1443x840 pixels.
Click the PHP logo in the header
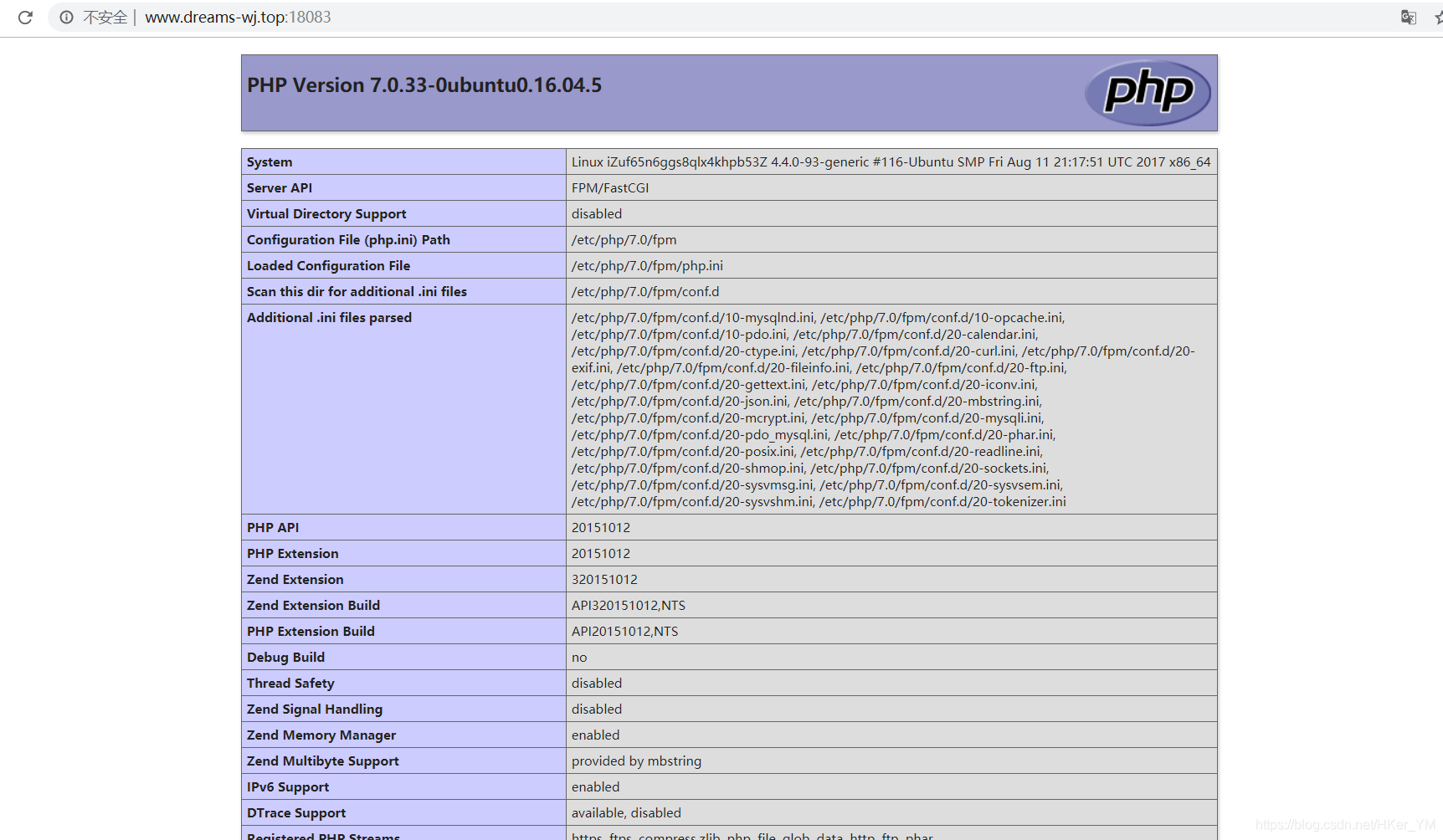(x=1148, y=93)
